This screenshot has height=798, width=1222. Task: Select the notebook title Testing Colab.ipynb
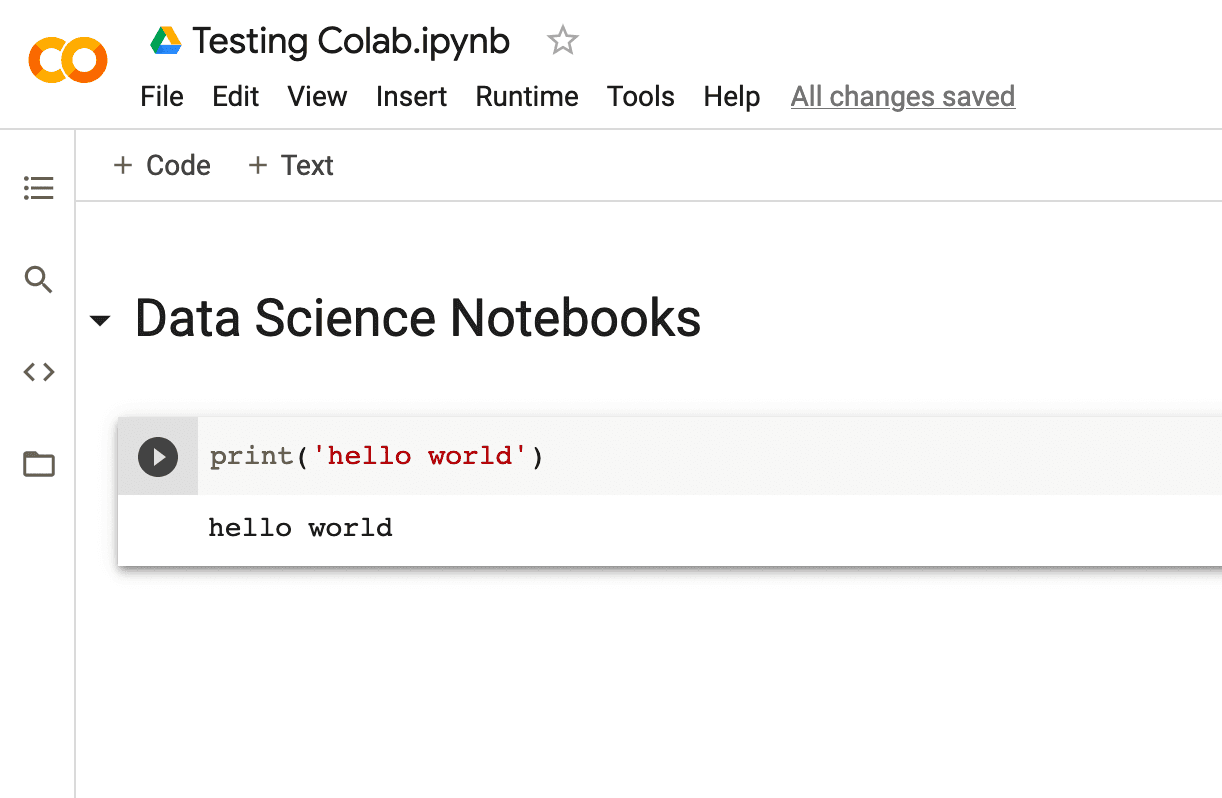pyautogui.click(x=349, y=40)
